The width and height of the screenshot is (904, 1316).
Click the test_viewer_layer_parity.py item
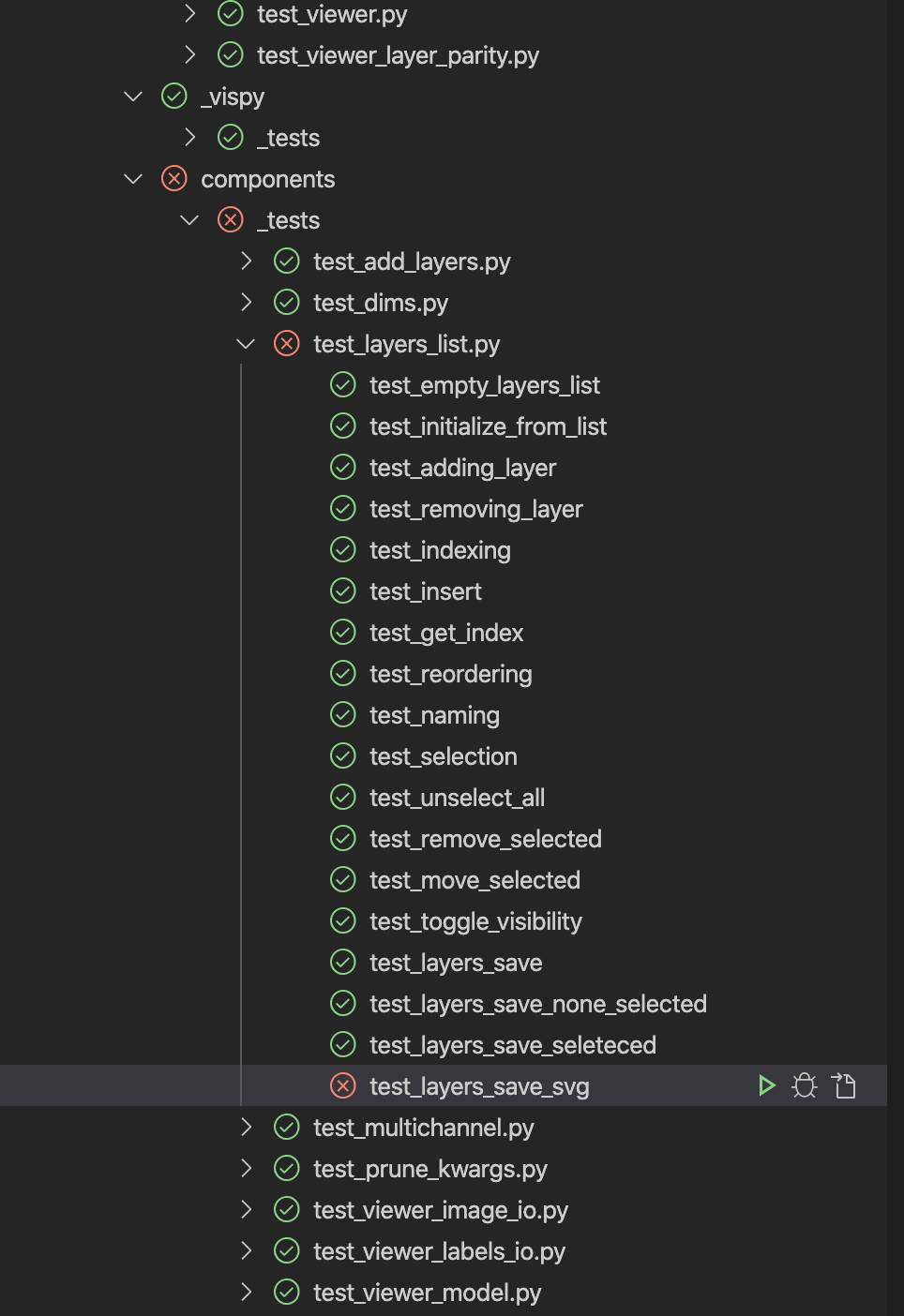(x=398, y=54)
